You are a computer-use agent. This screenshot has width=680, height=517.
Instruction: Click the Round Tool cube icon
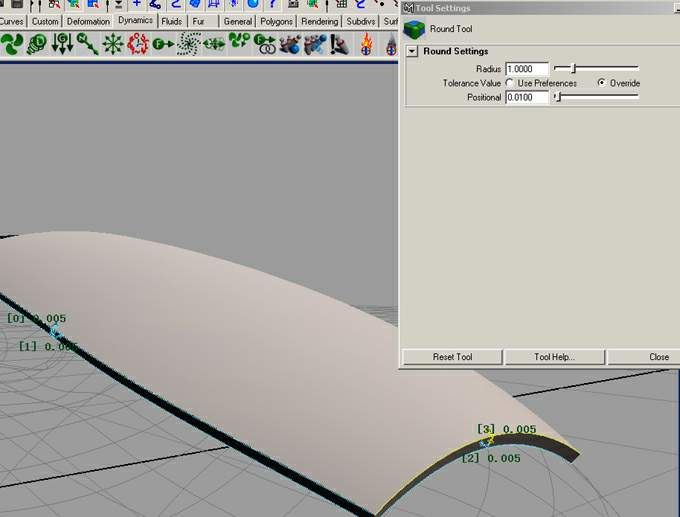tap(414, 29)
